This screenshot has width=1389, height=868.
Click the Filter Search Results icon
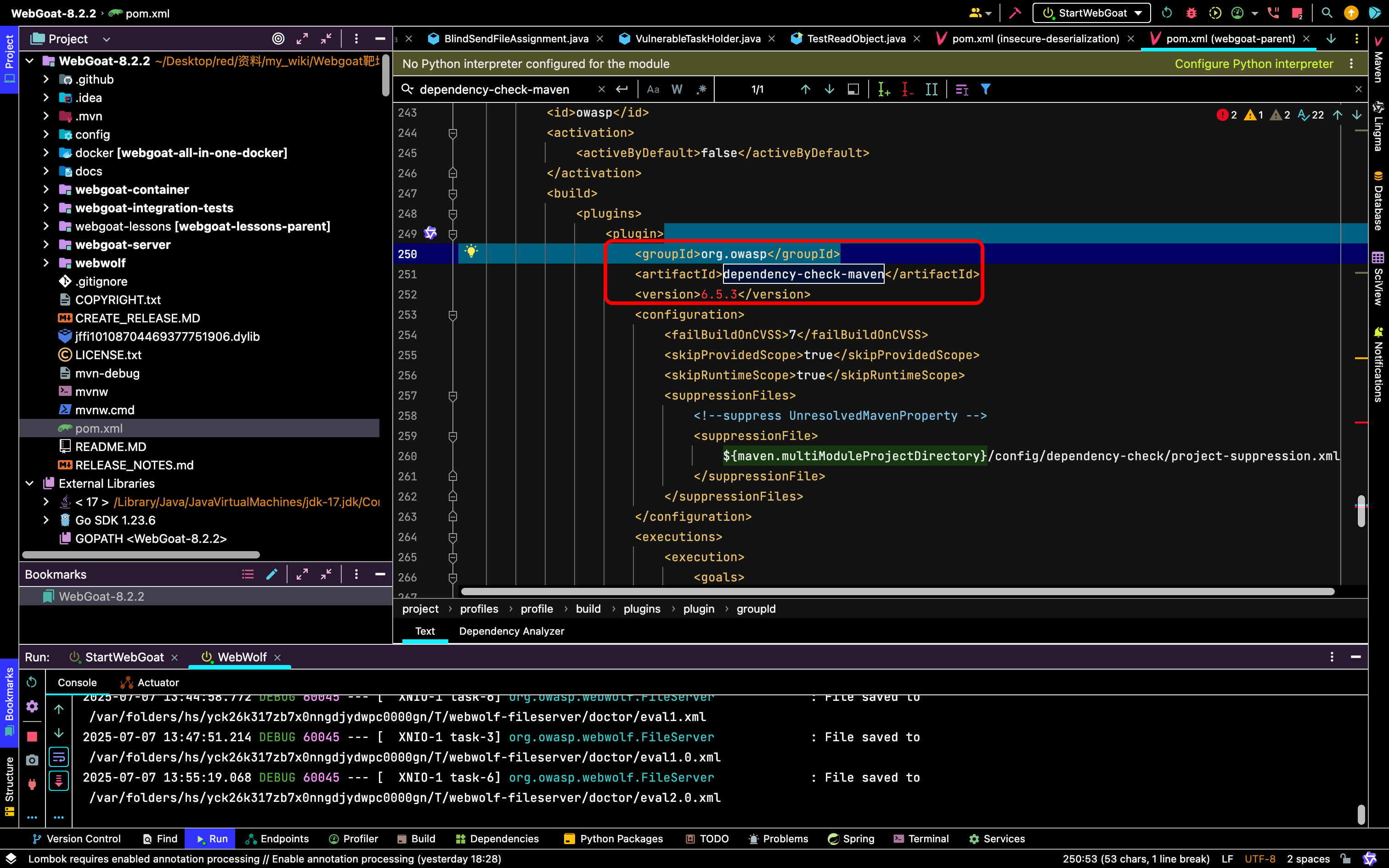[x=986, y=90]
